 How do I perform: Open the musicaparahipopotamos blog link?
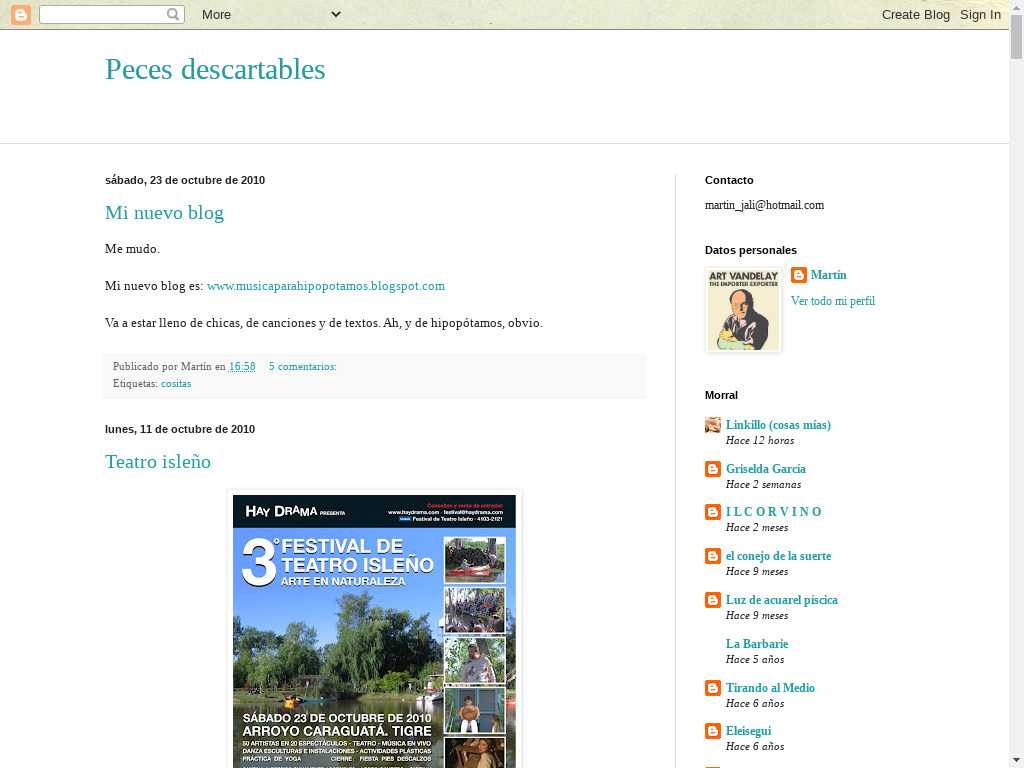[325, 286]
